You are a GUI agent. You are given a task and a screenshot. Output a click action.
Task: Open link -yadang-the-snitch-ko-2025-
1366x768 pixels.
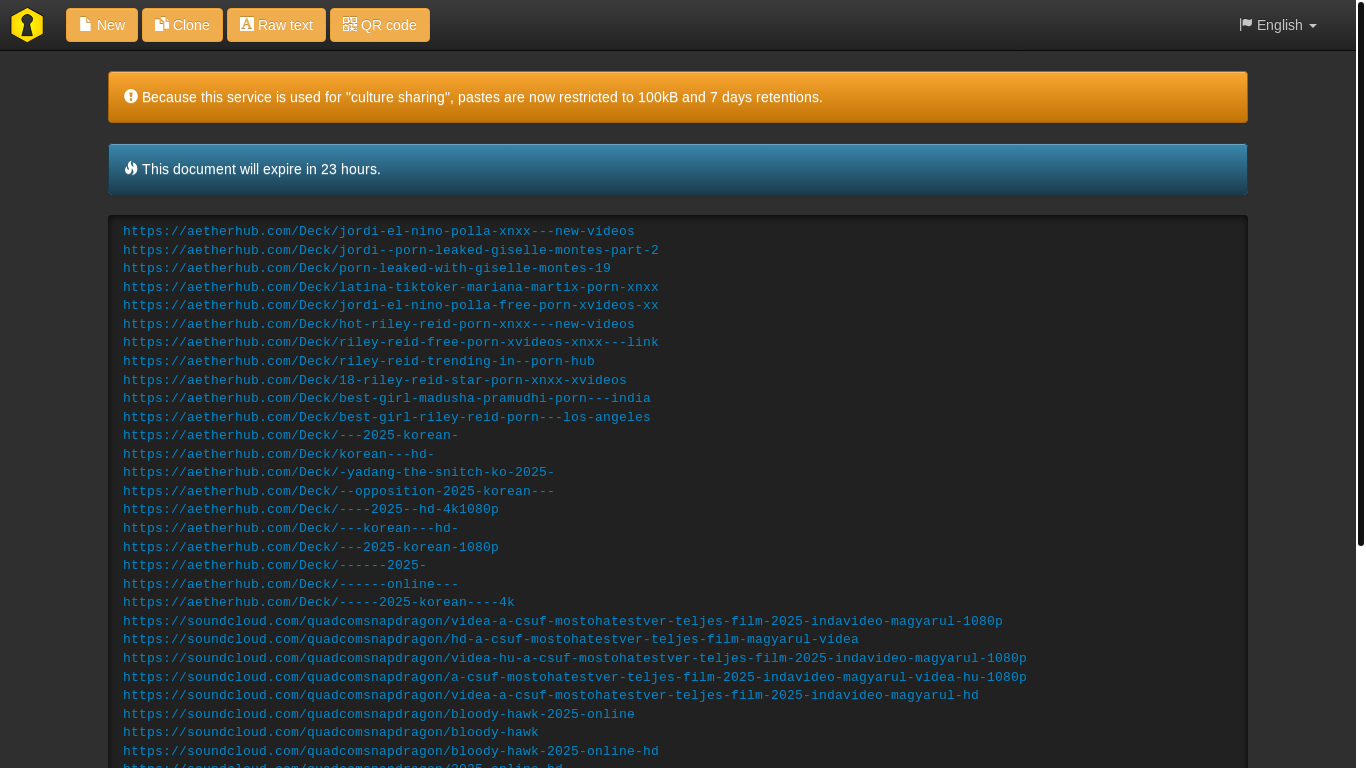click(339, 472)
